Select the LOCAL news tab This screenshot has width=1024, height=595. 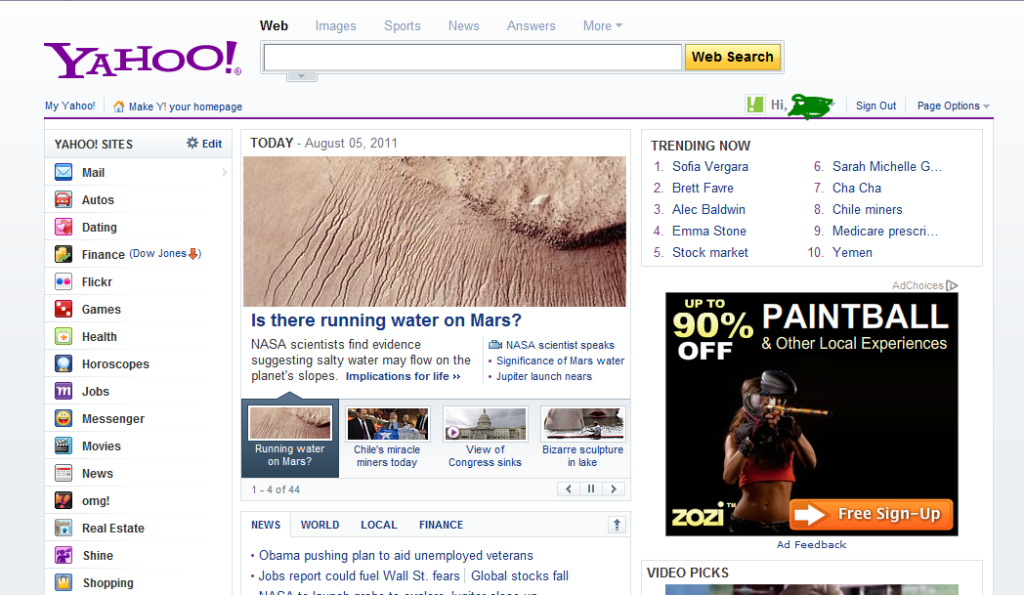pos(379,525)
